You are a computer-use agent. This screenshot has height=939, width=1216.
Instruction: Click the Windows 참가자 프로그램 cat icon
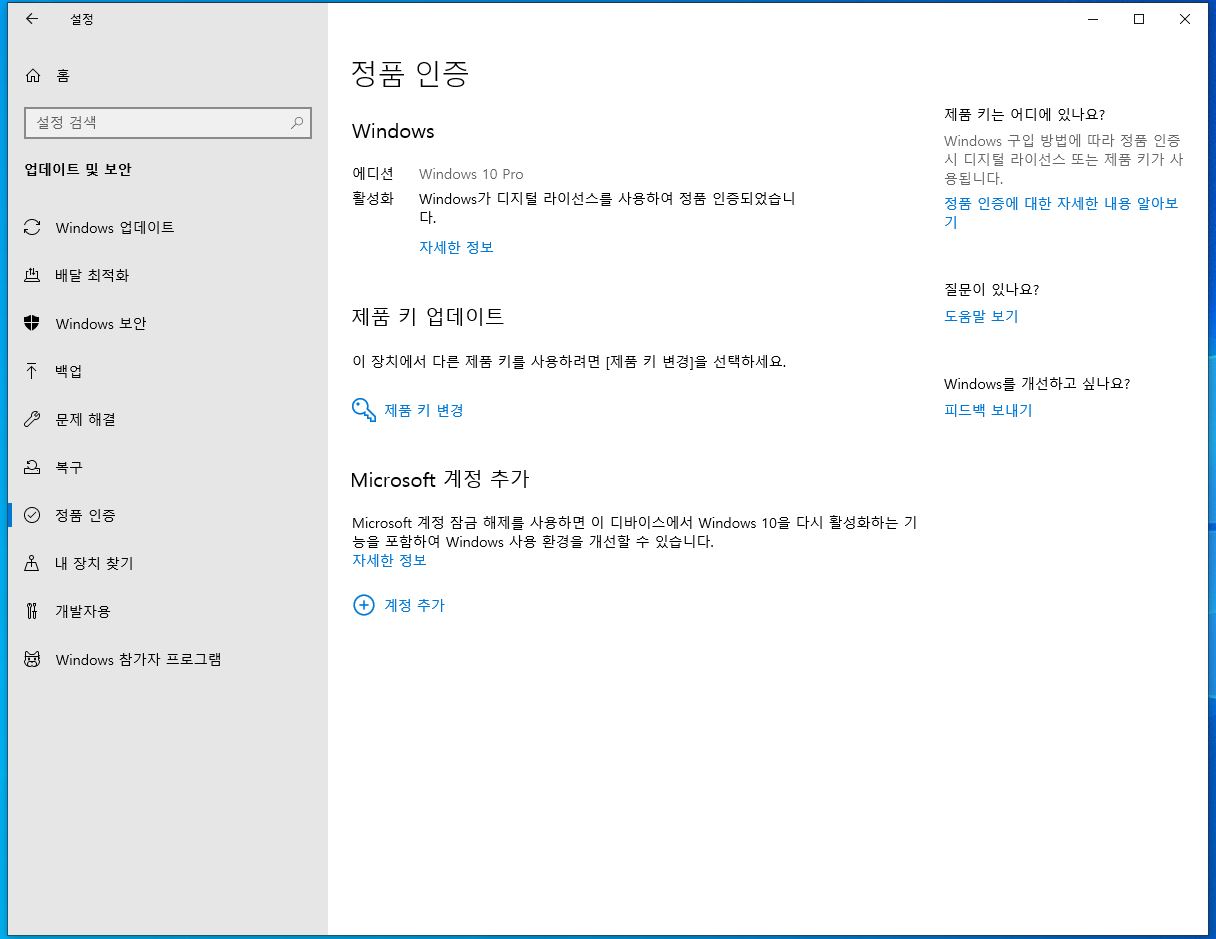pos(32,659)
